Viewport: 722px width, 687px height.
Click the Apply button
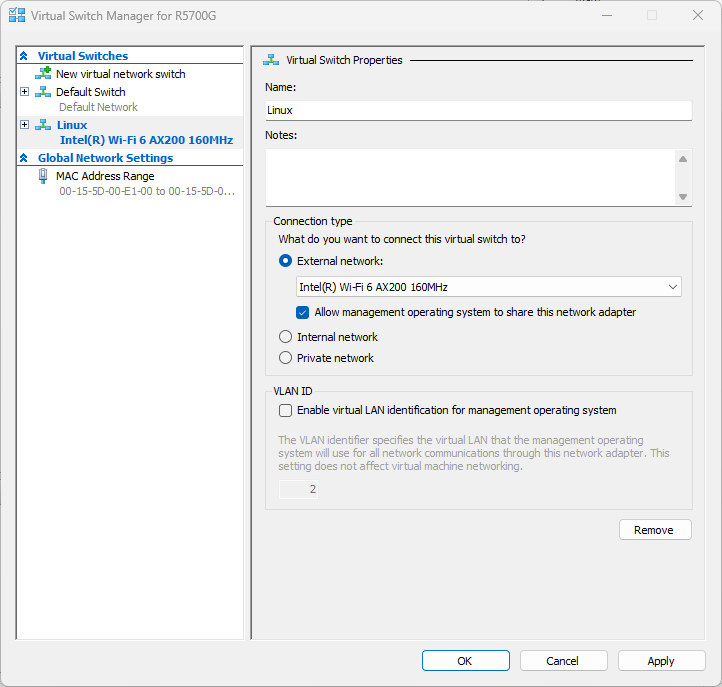point(661,661)
